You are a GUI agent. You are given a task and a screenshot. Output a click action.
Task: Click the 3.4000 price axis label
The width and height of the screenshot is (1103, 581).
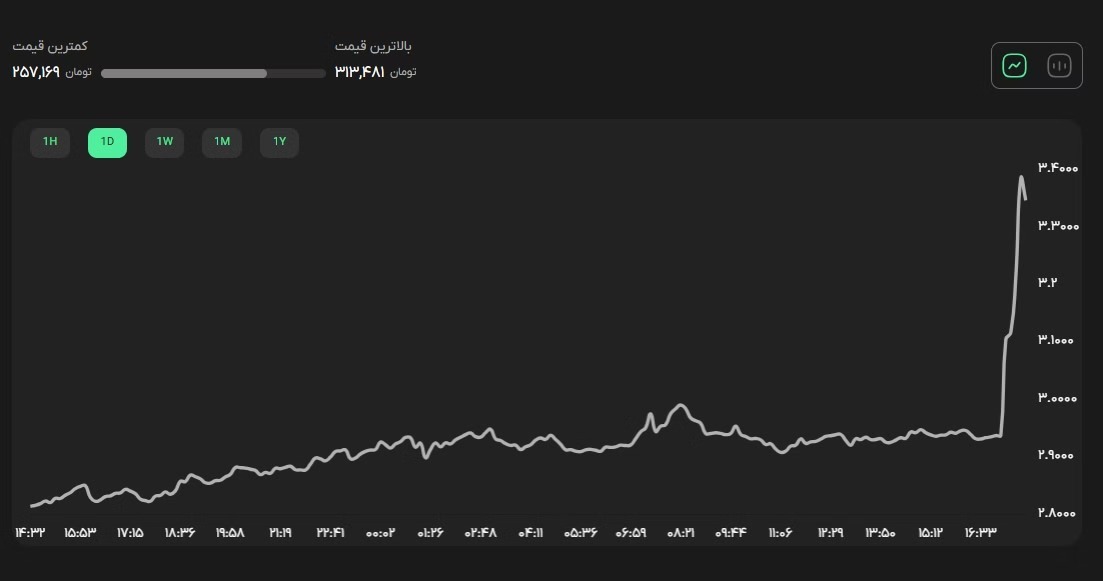pyautogui.click(x=1058, y=168)
